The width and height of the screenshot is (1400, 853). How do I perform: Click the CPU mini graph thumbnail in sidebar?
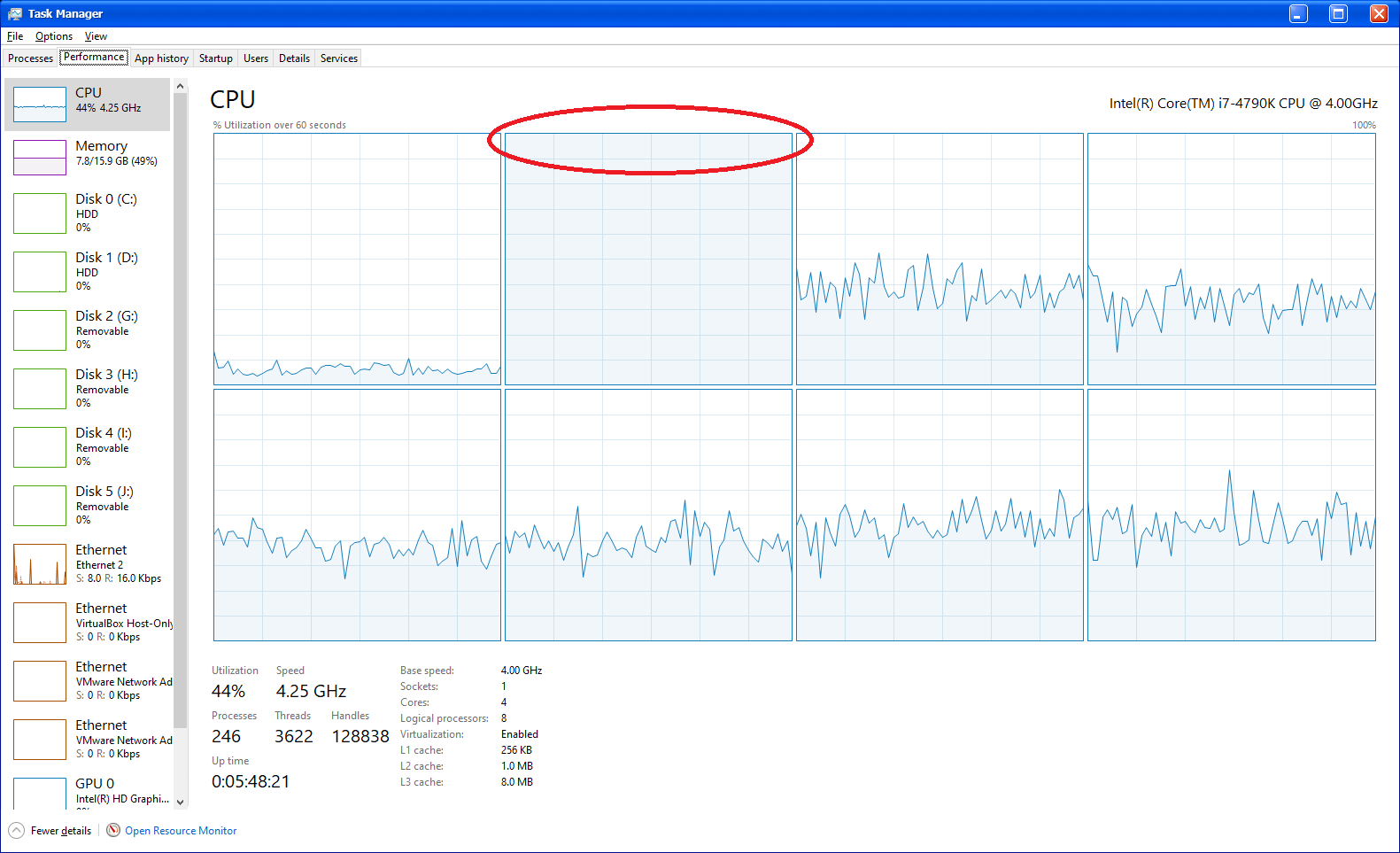coord(40,105)
